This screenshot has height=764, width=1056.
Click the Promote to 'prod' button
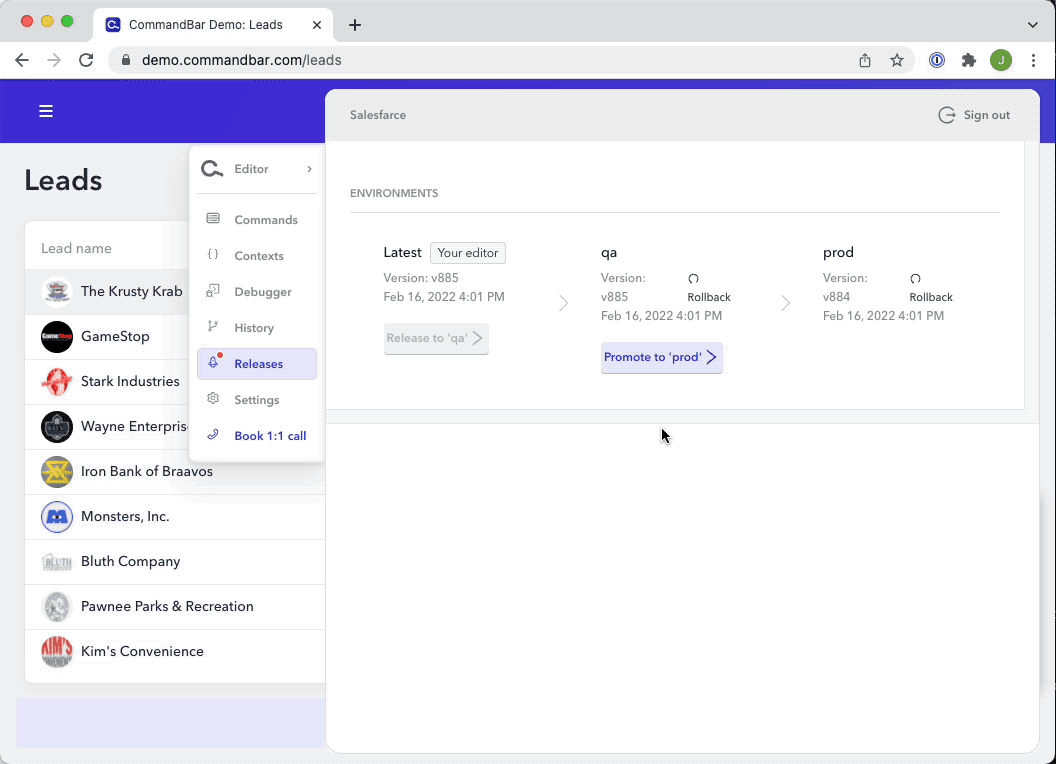pyautogui.click(x=661, y=357)
